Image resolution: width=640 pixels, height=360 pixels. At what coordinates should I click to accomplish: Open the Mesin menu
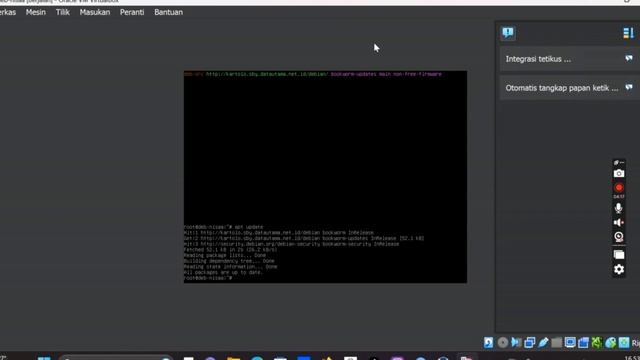(x=36, y=12)
